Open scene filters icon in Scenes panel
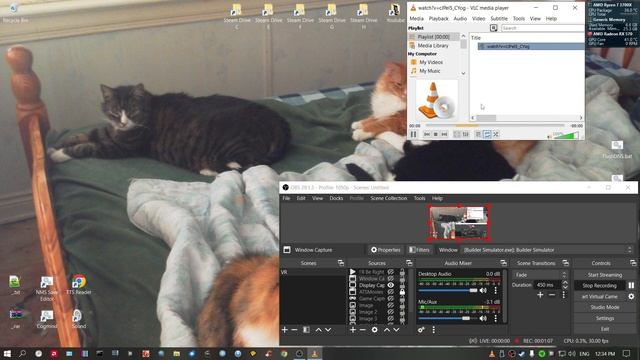The height and width of the screenshot is (360, 640). (306, 330)
